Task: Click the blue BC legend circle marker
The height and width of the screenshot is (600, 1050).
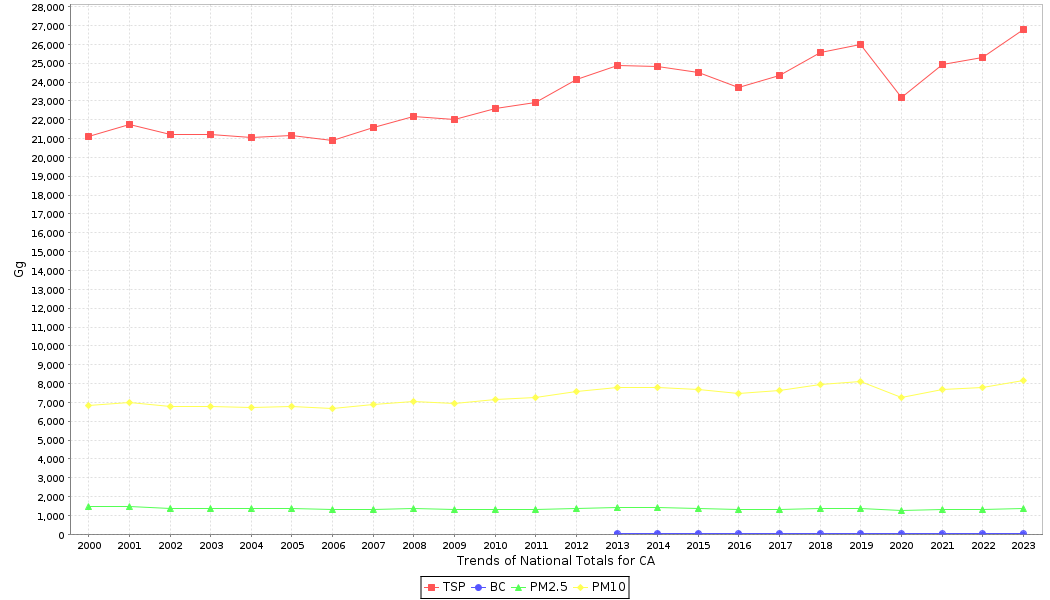Action: click(478, 587)
